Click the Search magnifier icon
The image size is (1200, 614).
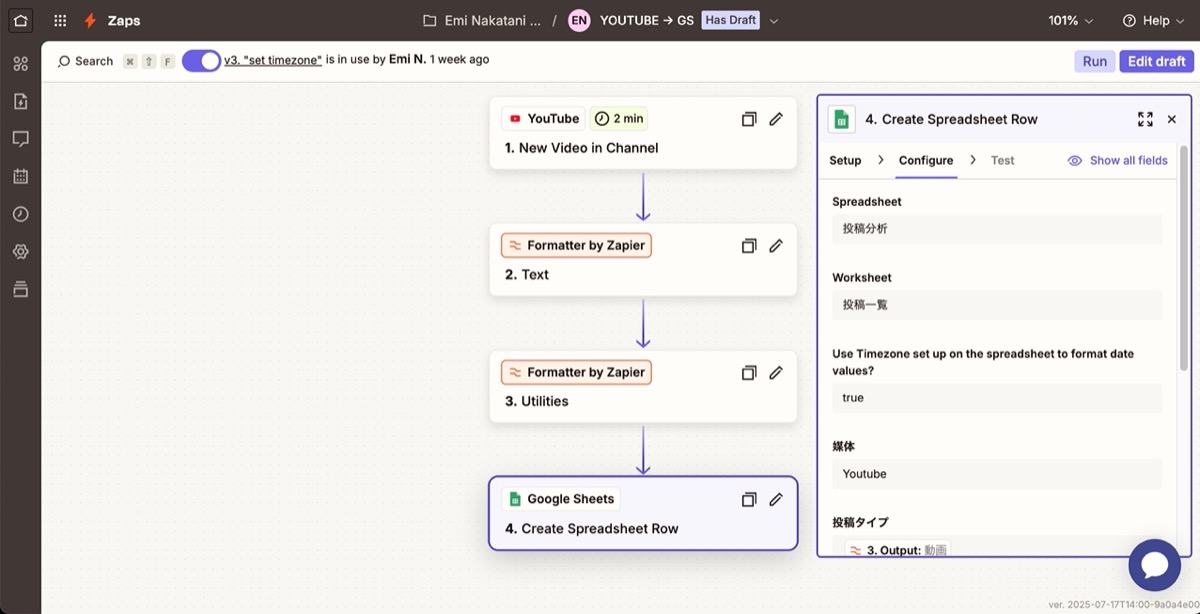click(x=65, y=61)
